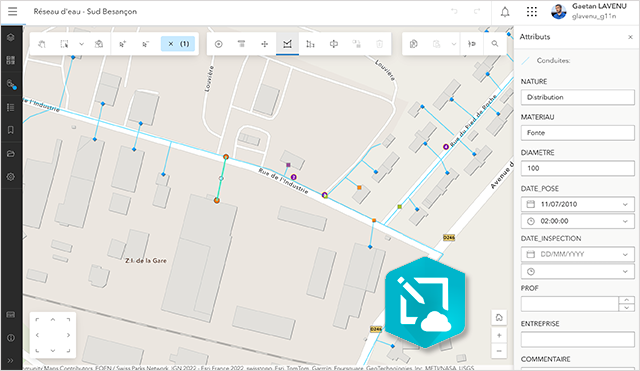Pan map up with navigation pad arrow
Image resolution: width=640 pixels, height=371 pixels.
pos(53,320)
